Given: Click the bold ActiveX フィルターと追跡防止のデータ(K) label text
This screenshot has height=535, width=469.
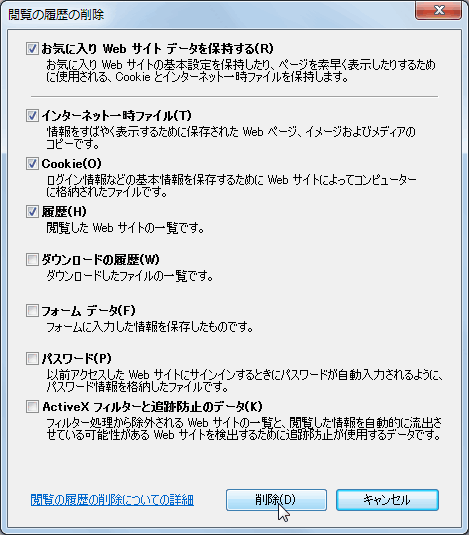Looking at the screenshot, I should (x=152, y=407).
